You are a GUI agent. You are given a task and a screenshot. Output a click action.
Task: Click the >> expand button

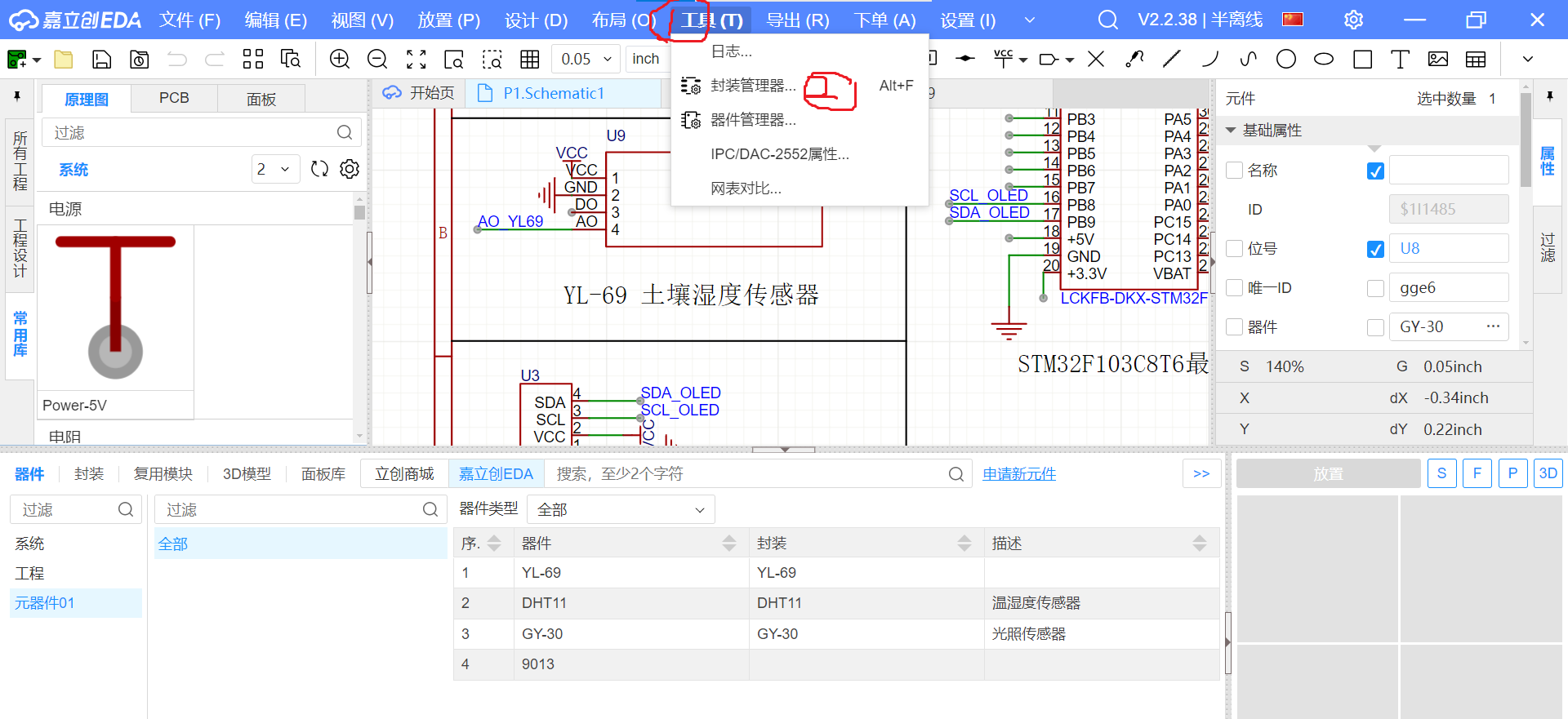click(1201, 473)
